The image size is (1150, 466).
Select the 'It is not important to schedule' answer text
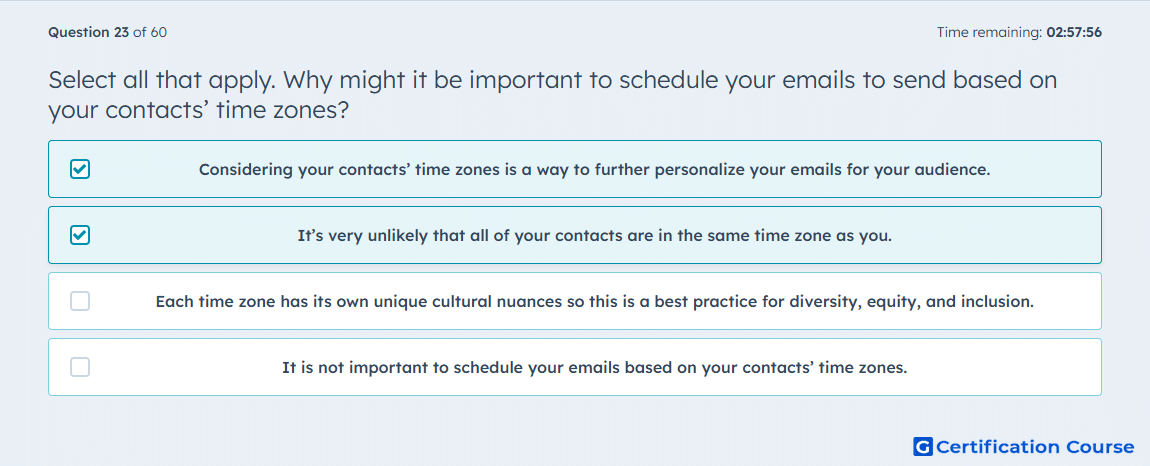click(x=594, y=367)
